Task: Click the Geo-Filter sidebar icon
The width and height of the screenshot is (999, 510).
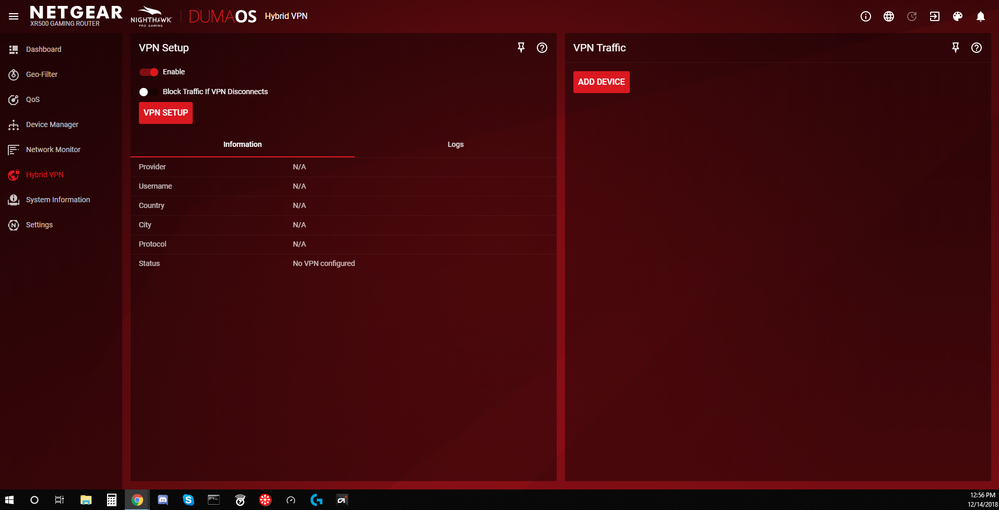Action: coord(13,75)
